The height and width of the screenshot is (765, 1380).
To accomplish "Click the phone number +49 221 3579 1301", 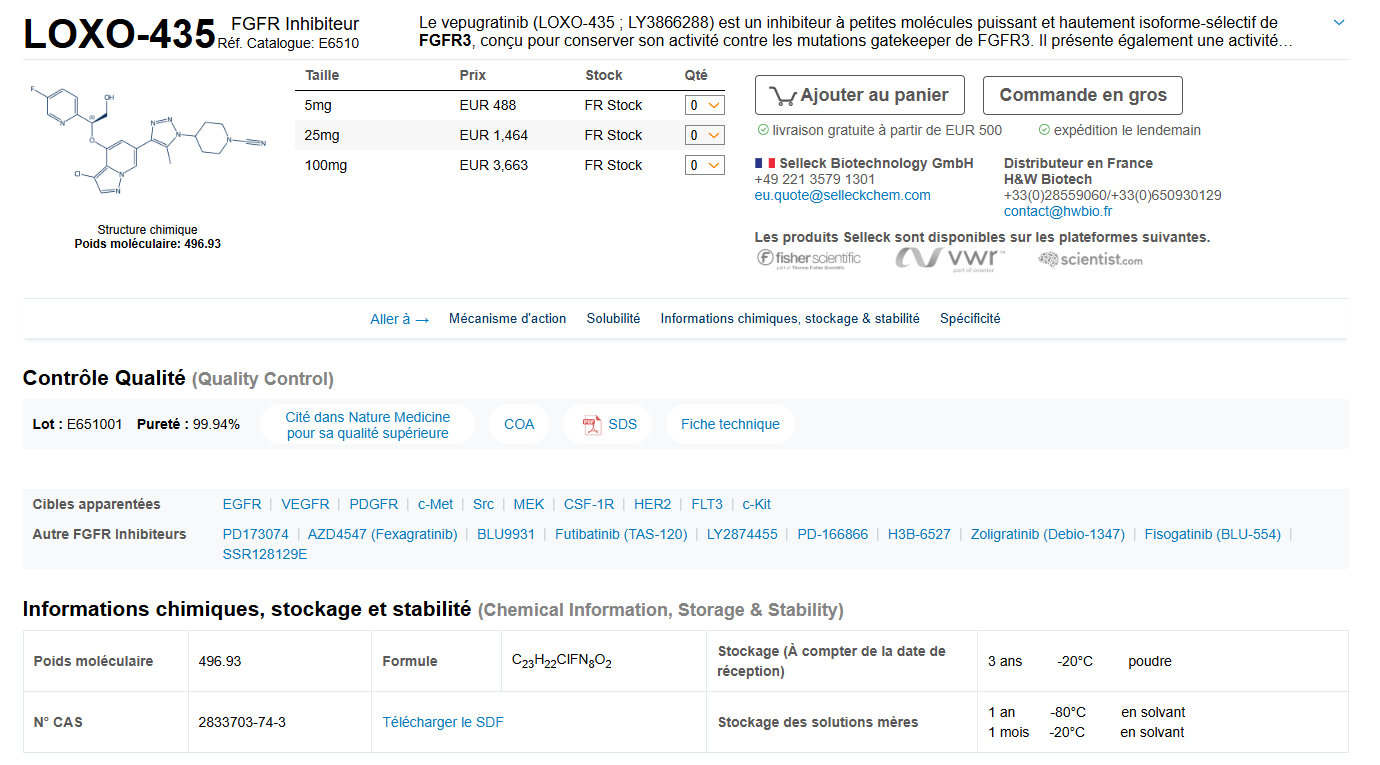I will pos(815,180).
